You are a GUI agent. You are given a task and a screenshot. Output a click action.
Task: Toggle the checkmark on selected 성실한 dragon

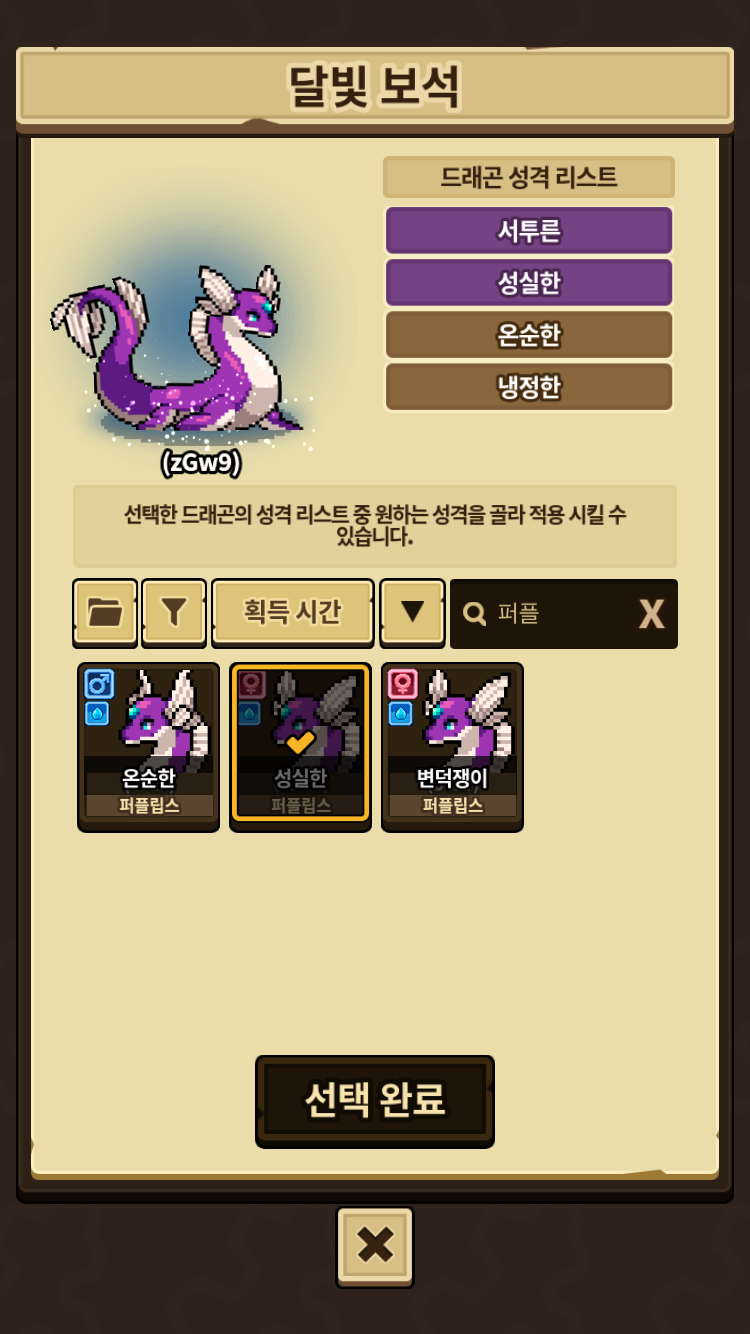(x=300, y=742)
